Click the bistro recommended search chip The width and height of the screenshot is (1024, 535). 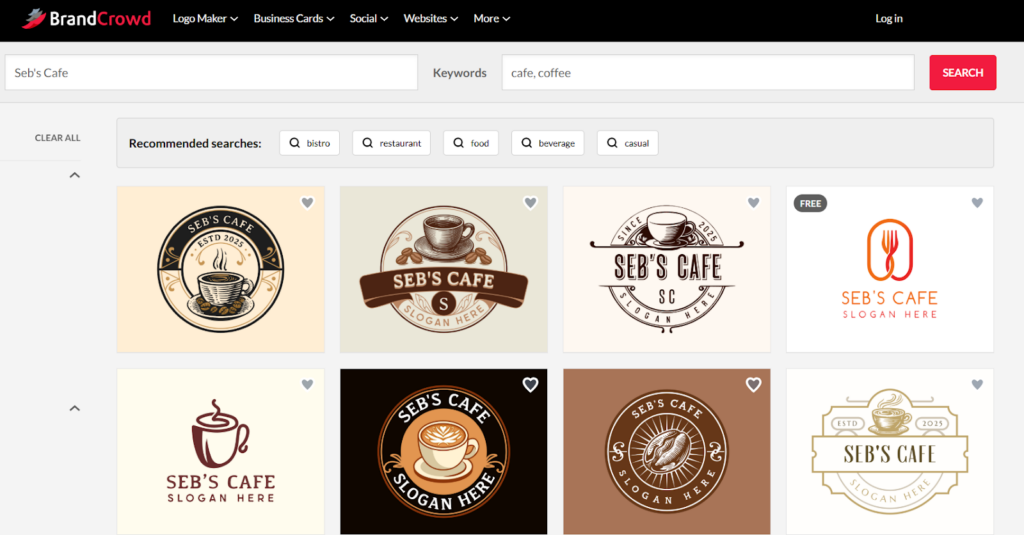[309, 143]
